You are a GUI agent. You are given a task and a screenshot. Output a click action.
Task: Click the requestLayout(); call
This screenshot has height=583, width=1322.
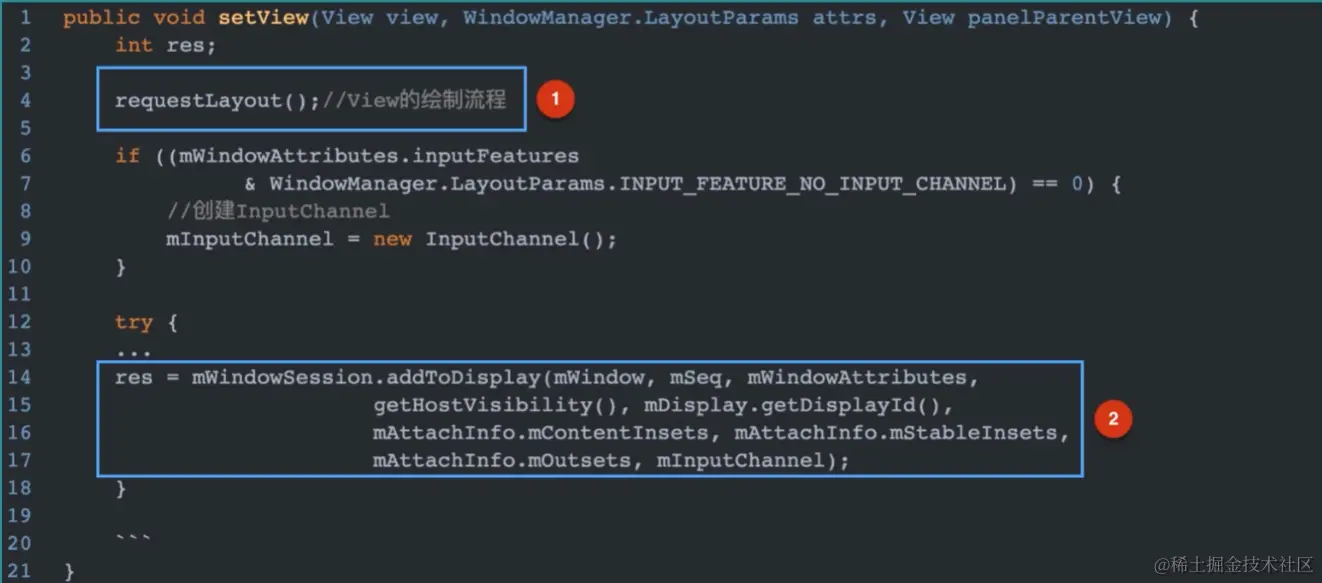click(x=217, y=101)
